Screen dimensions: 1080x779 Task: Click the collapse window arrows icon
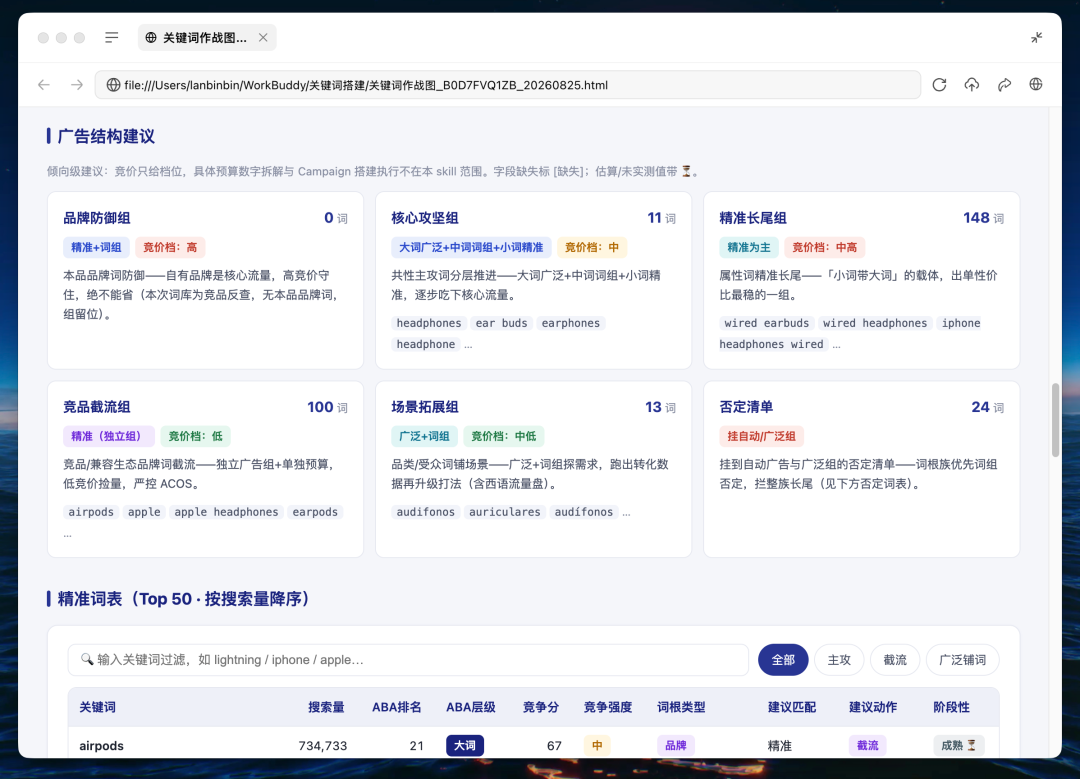tap(1036, 37)
